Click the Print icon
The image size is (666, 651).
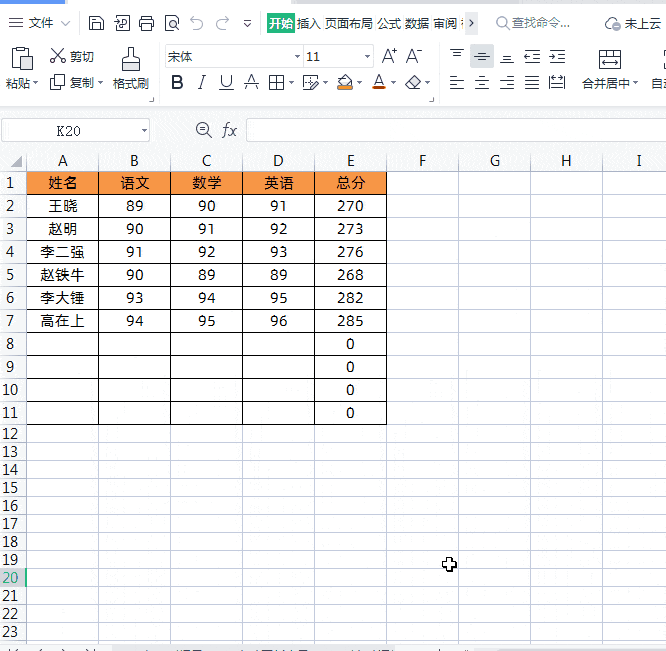click(x=146, y=23)
